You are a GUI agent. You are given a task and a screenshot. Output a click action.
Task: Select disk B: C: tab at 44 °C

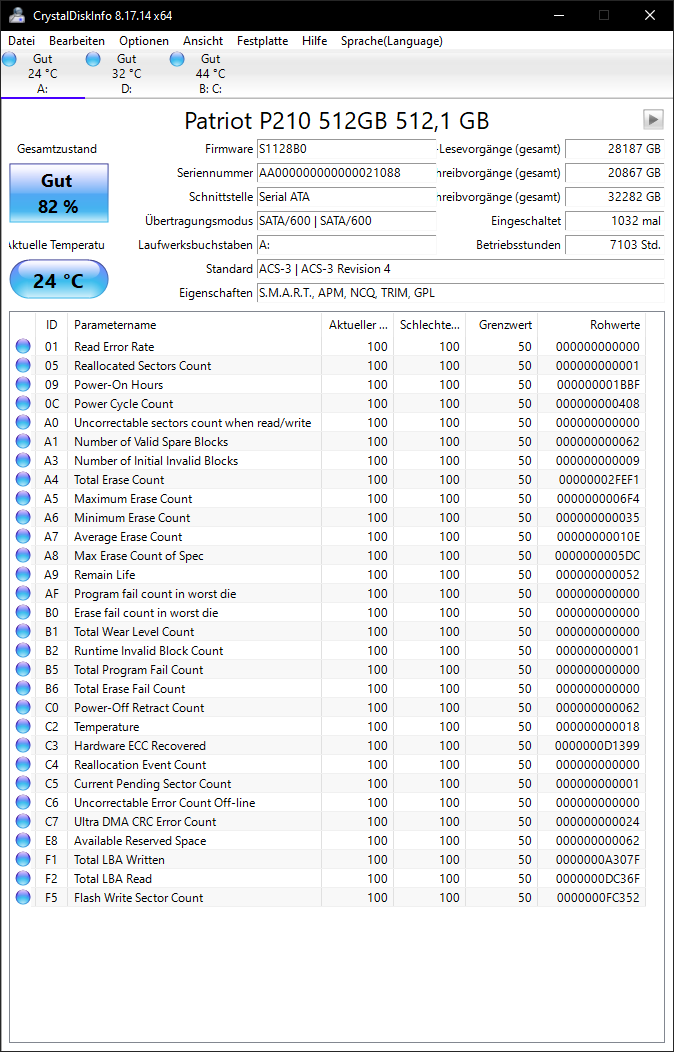210,74
